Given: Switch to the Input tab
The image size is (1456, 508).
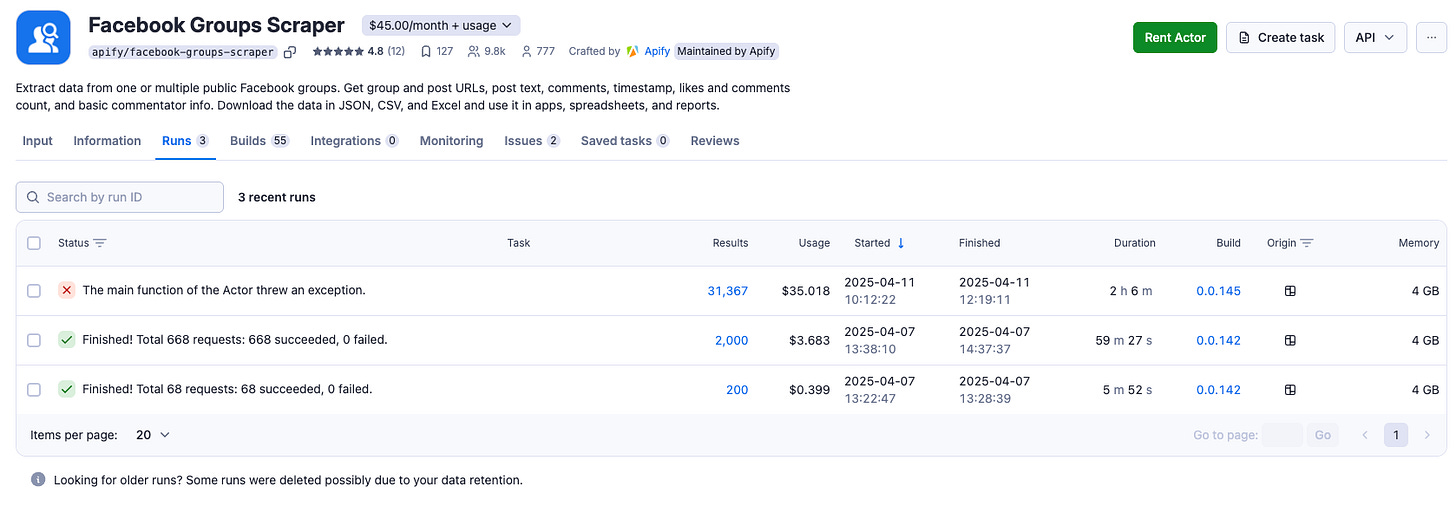Looking at the screenshot, I should point(37,141).
